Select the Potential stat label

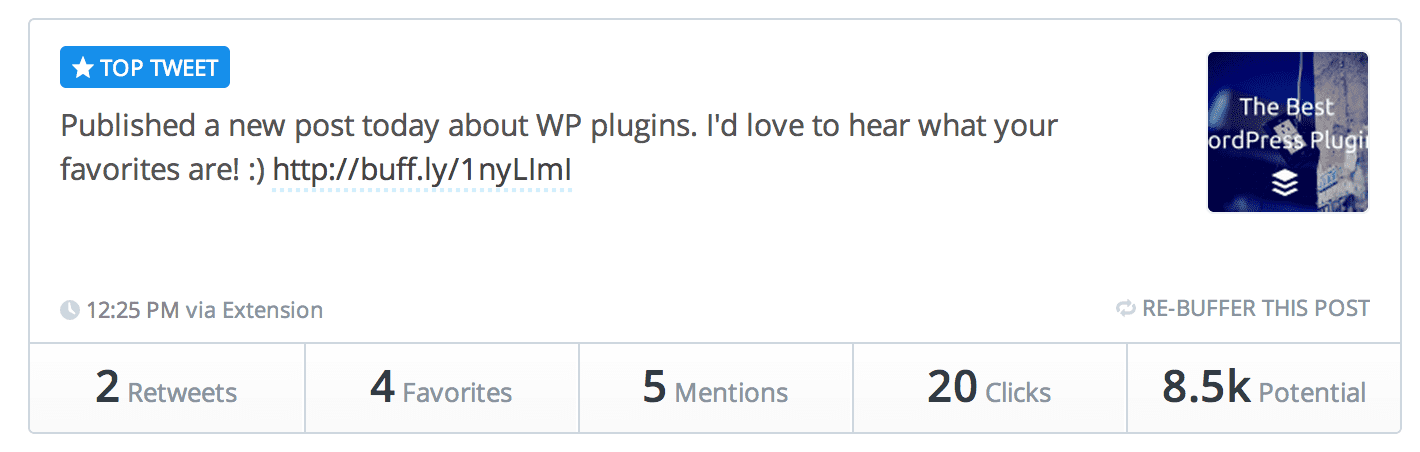point(1312,392)
